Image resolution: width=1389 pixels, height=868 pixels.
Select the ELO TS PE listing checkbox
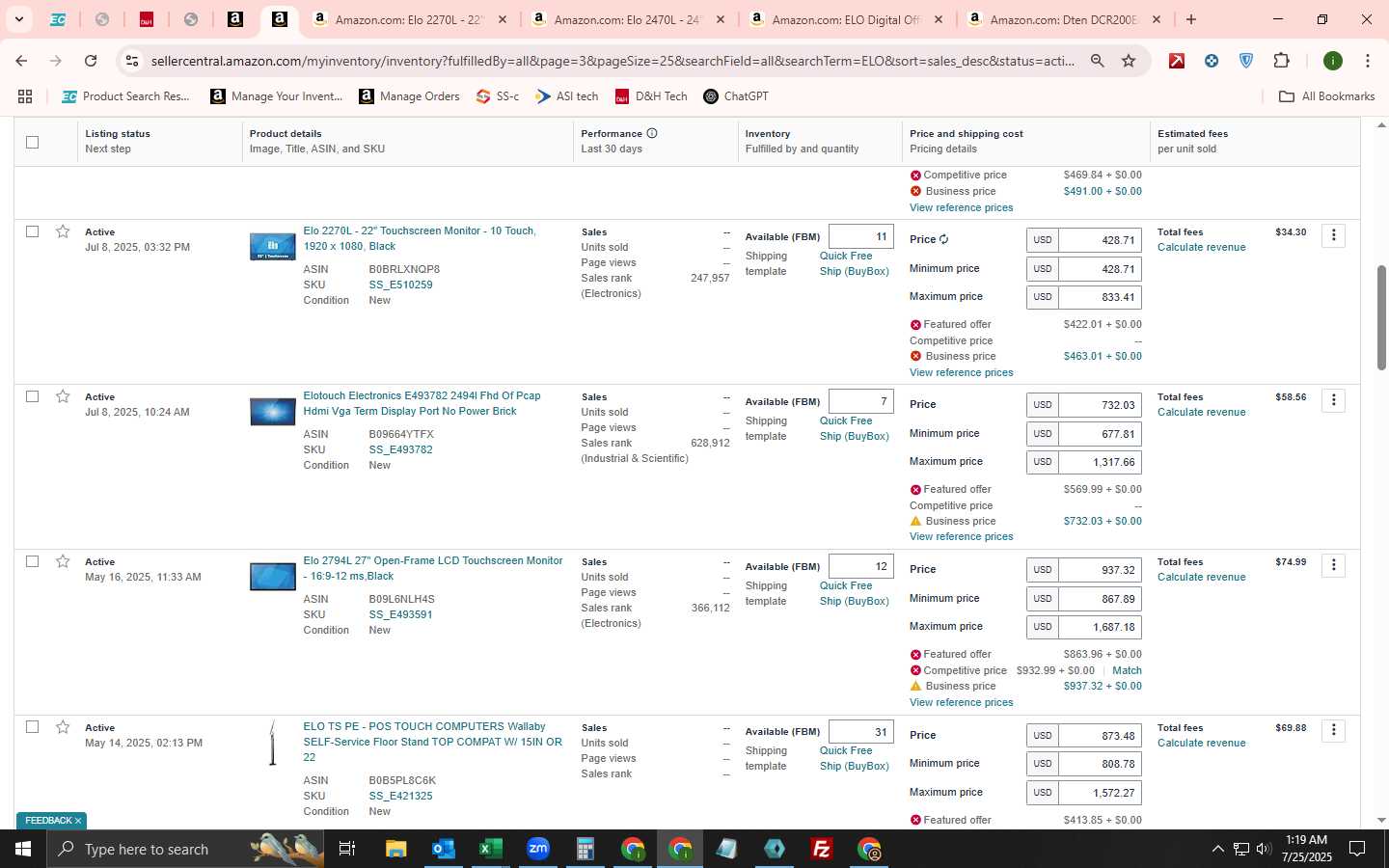pos(32,727)
